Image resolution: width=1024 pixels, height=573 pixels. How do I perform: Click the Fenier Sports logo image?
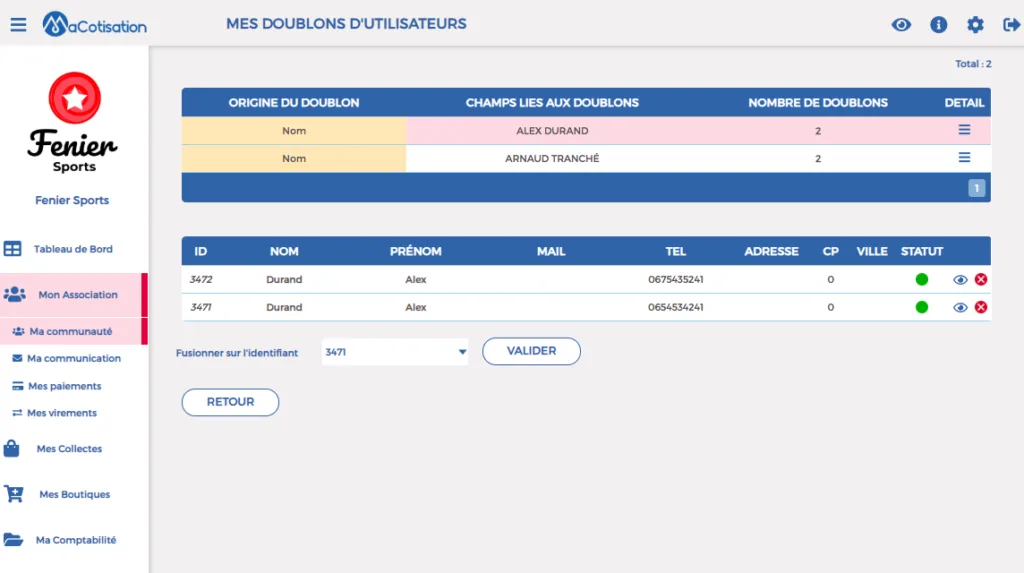click(74, 123)
